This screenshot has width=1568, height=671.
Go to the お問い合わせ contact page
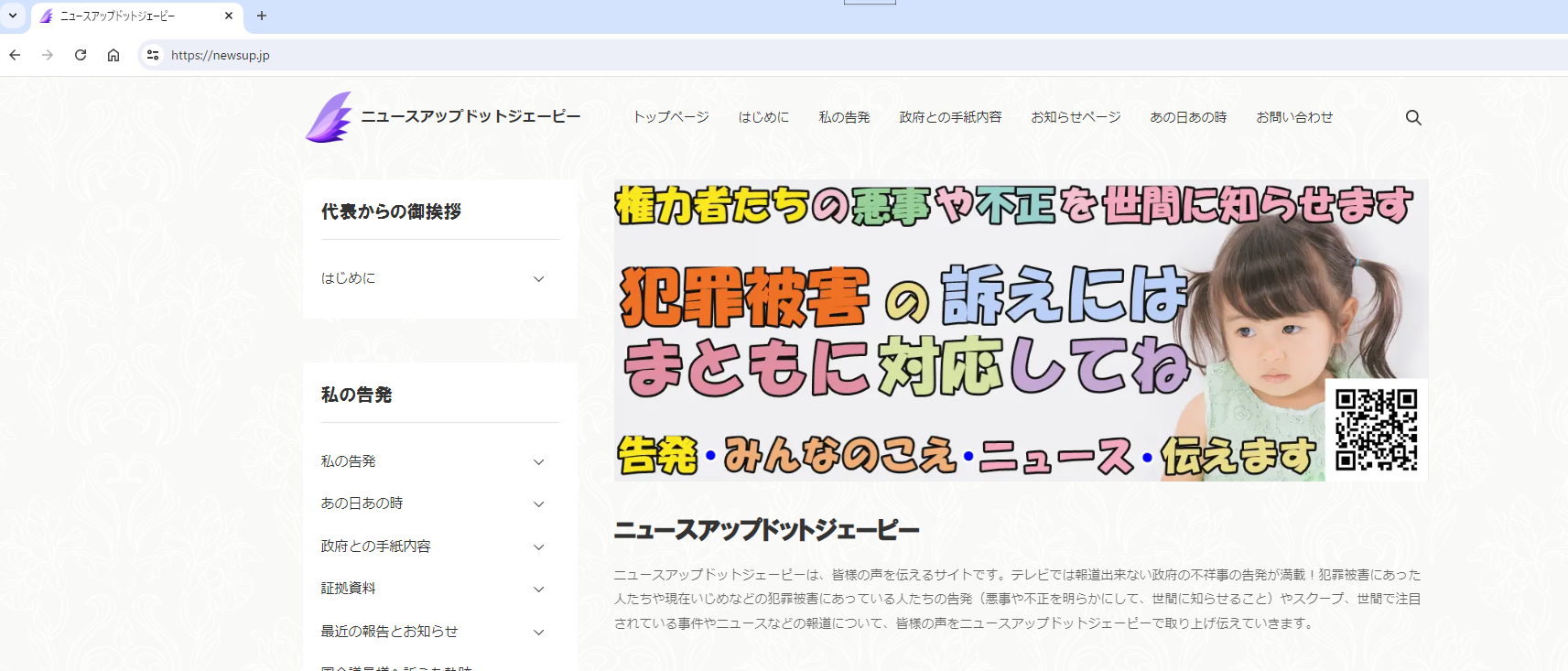(1294, 117)
